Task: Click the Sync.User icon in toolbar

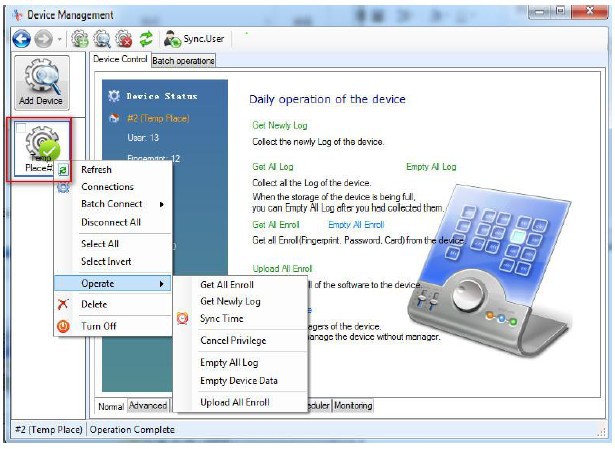Action: (x=172, y=39)
